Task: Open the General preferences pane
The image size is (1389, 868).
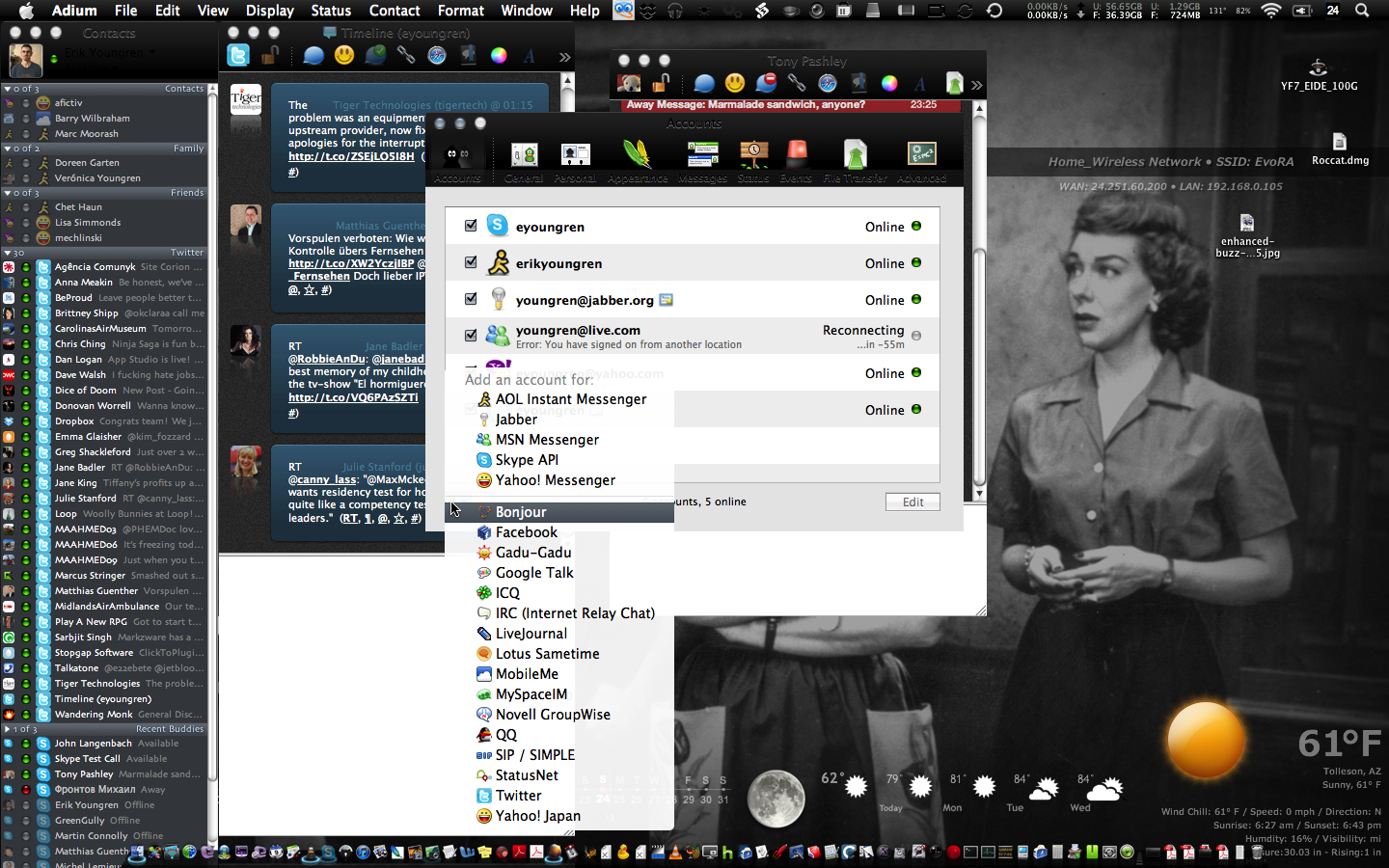Action: (524, 161)
